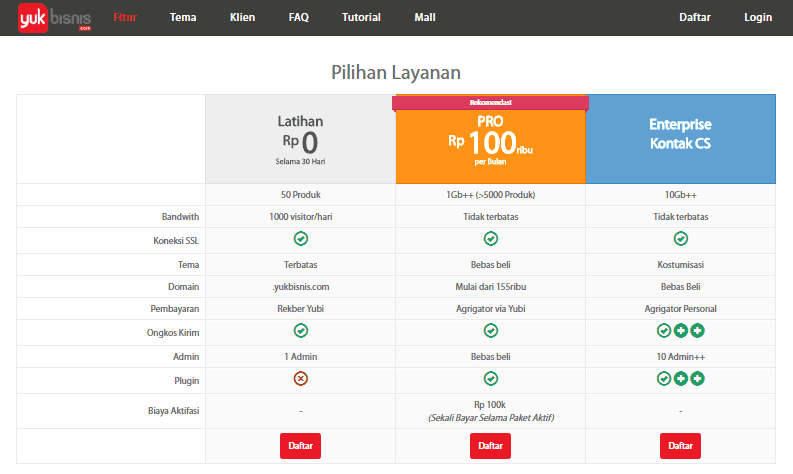Screen dimensions: 793x474
Task: Go to the Tema page
Action: tap(183, 18)
